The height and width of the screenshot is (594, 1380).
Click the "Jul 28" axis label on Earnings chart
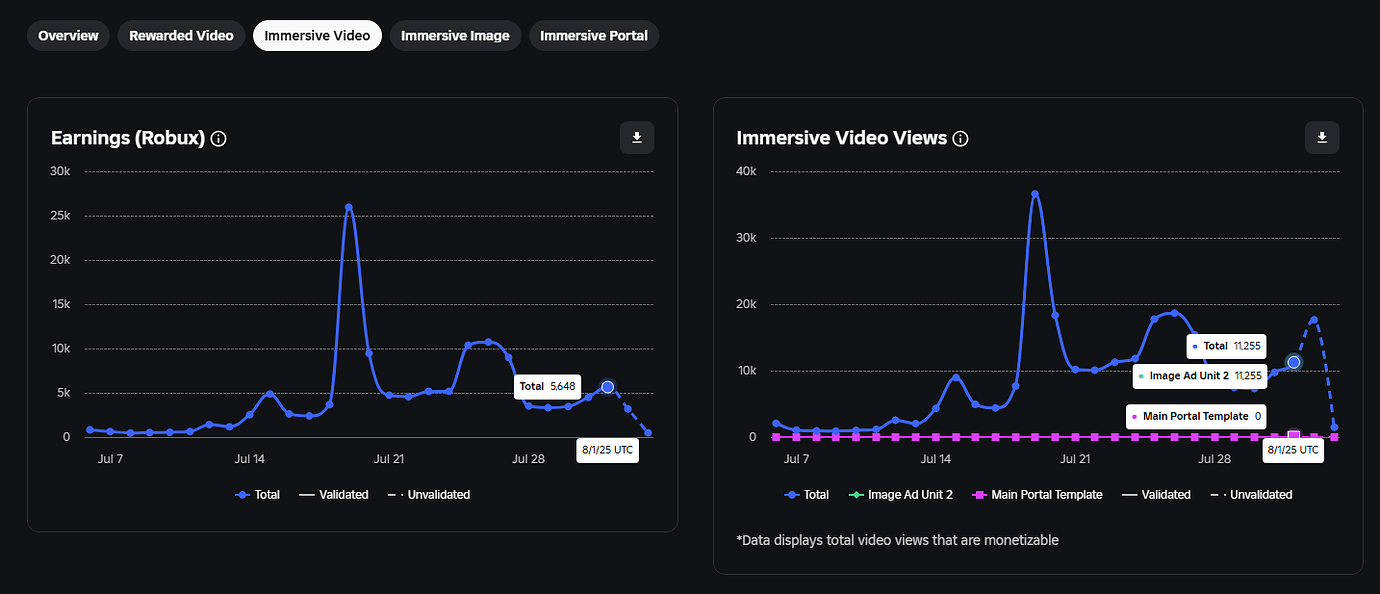tap(528, 459)
